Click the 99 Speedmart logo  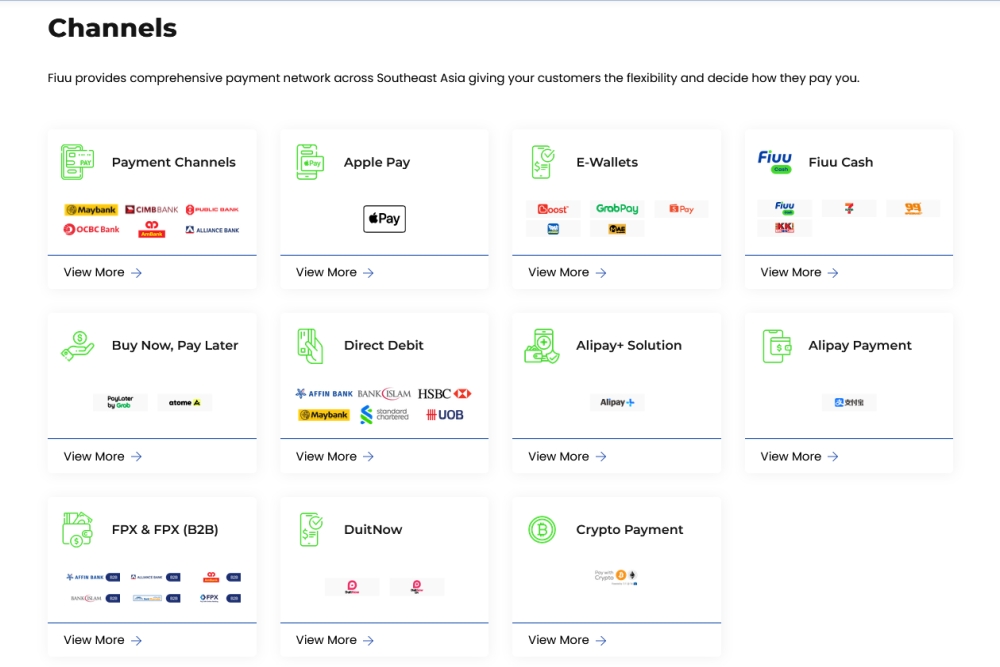(x=913, y=209)
